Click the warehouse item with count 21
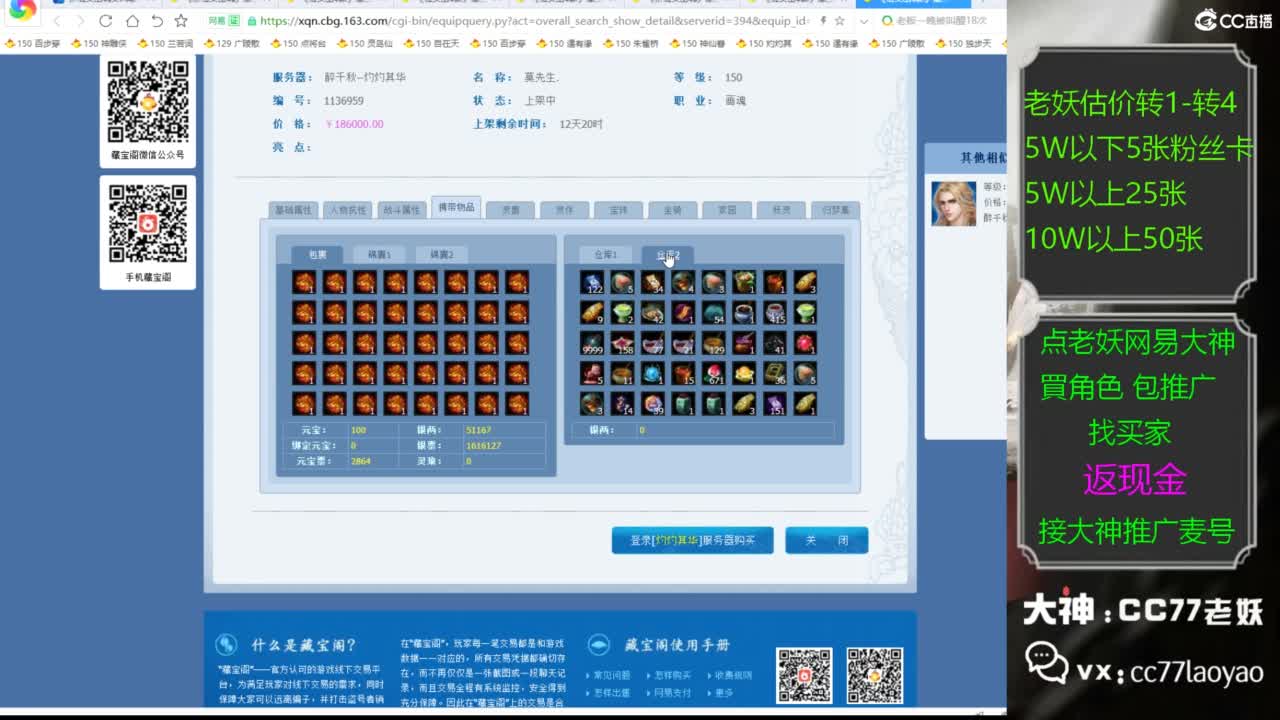1280x720 pixels. [683, 343]
